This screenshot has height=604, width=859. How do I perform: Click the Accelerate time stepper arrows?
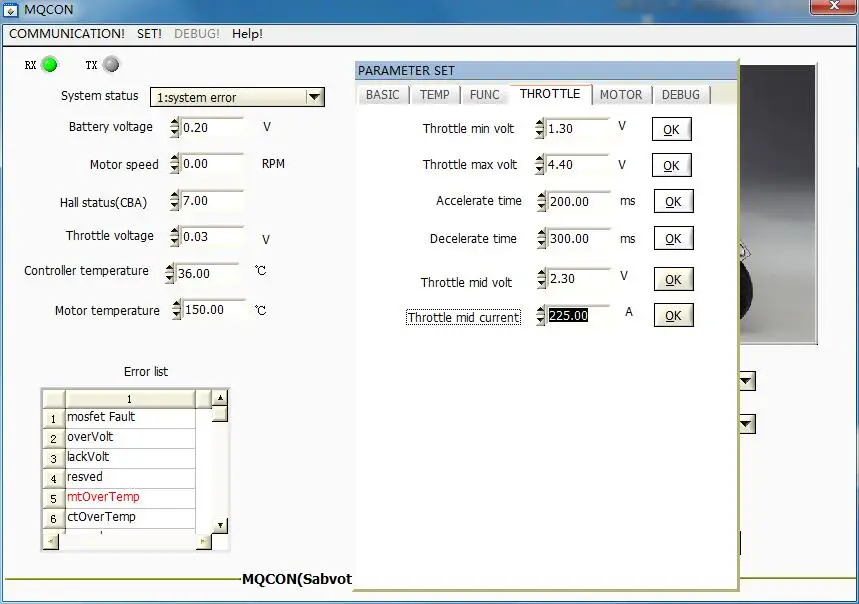coord(541,202)
